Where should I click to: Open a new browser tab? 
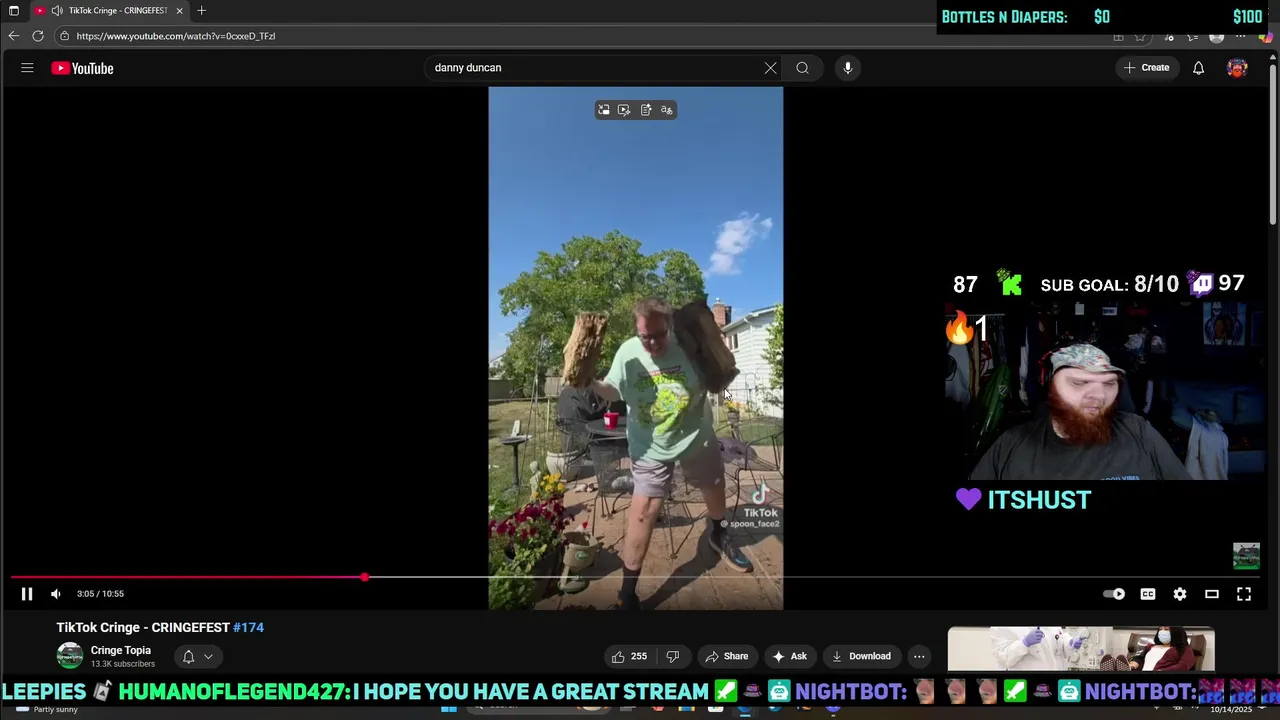201,10
